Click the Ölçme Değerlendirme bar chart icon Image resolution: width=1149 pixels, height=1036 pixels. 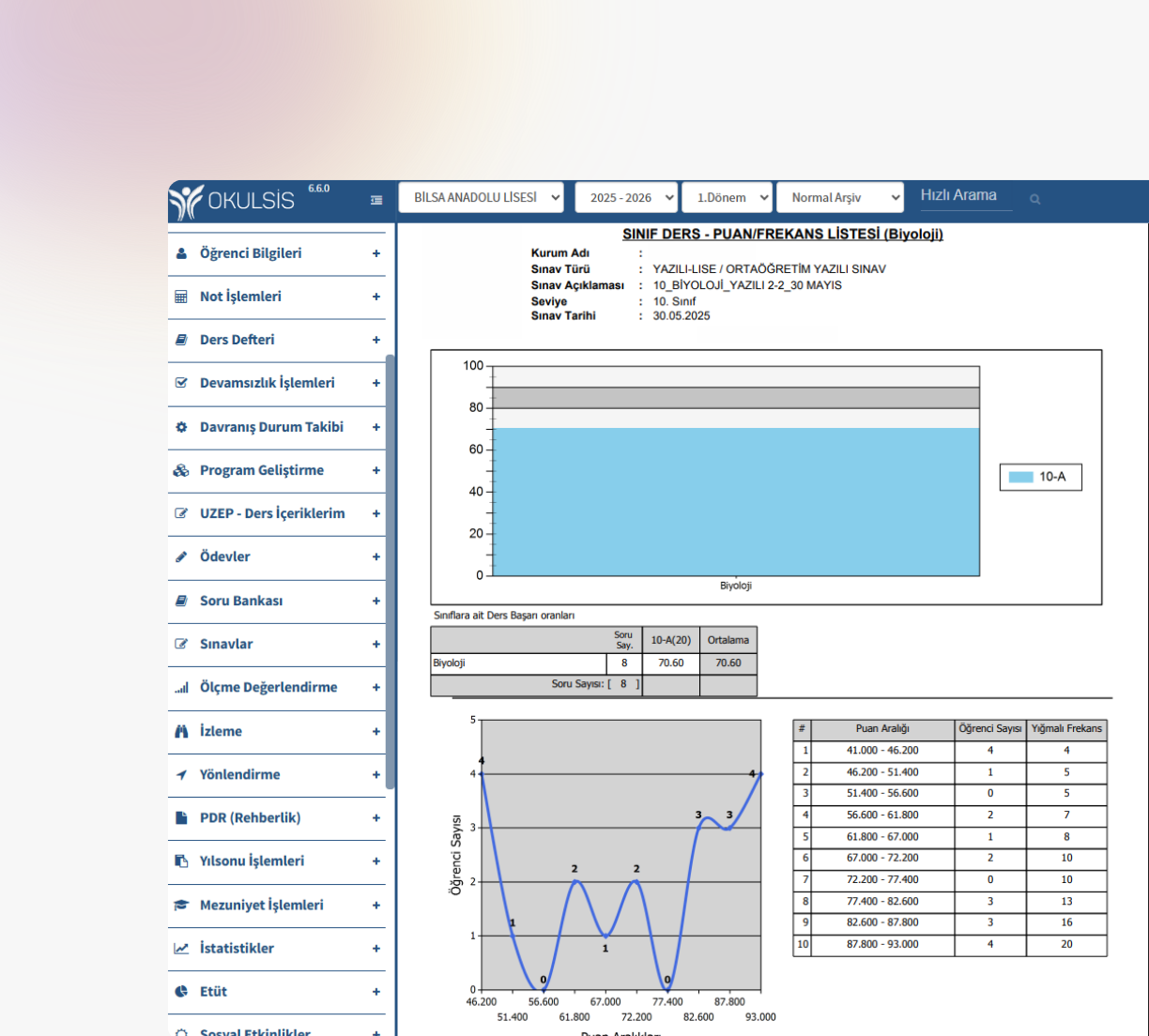[181, 688]
